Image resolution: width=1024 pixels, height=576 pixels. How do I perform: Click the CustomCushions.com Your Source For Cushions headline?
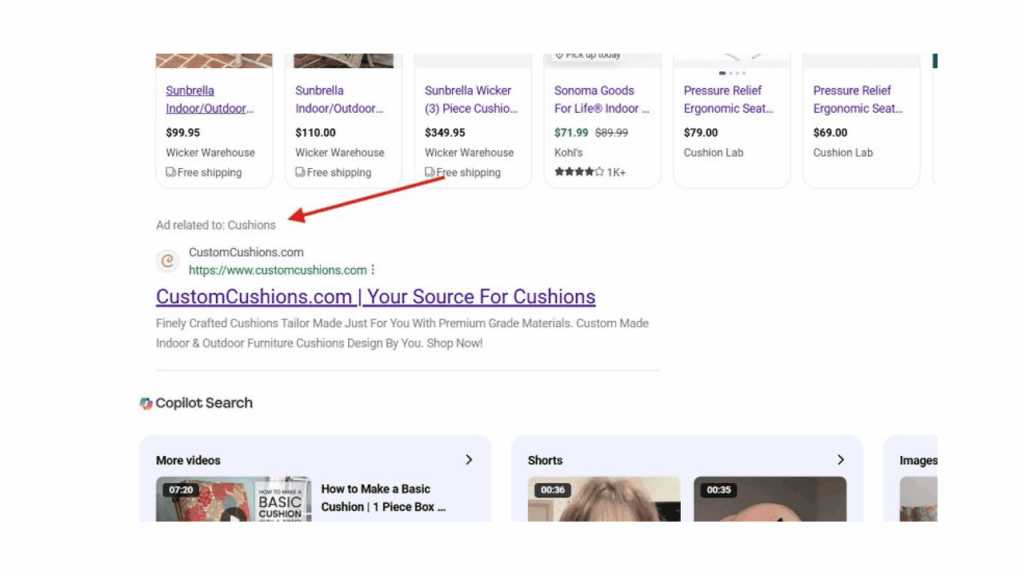[x=376, y=296]
